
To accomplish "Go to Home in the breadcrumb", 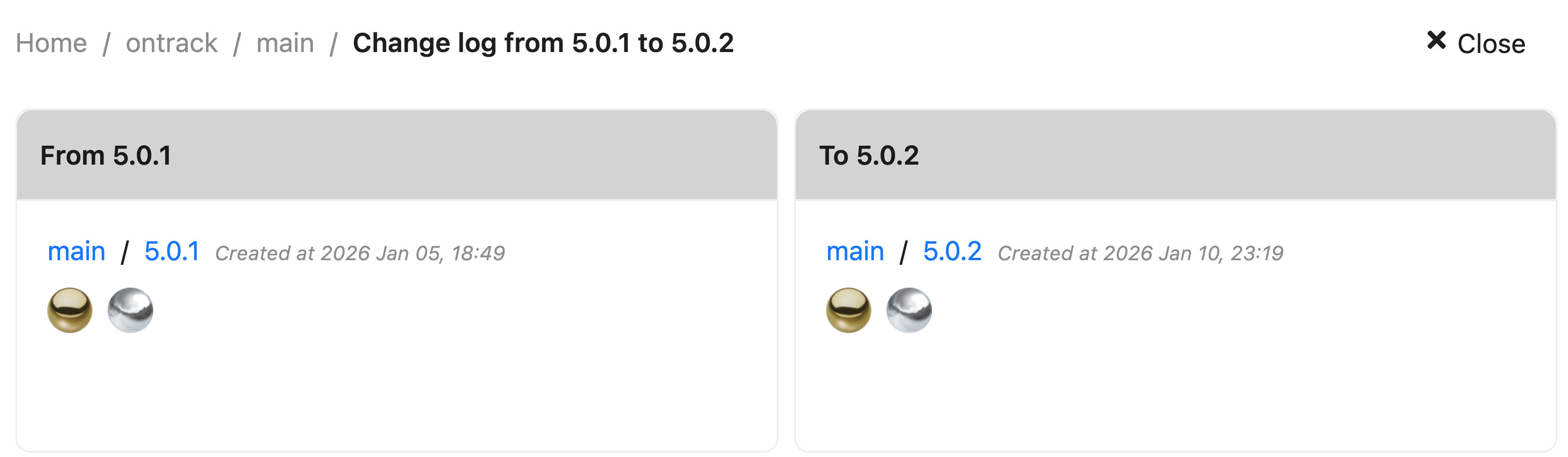I will tap(51, 43).
